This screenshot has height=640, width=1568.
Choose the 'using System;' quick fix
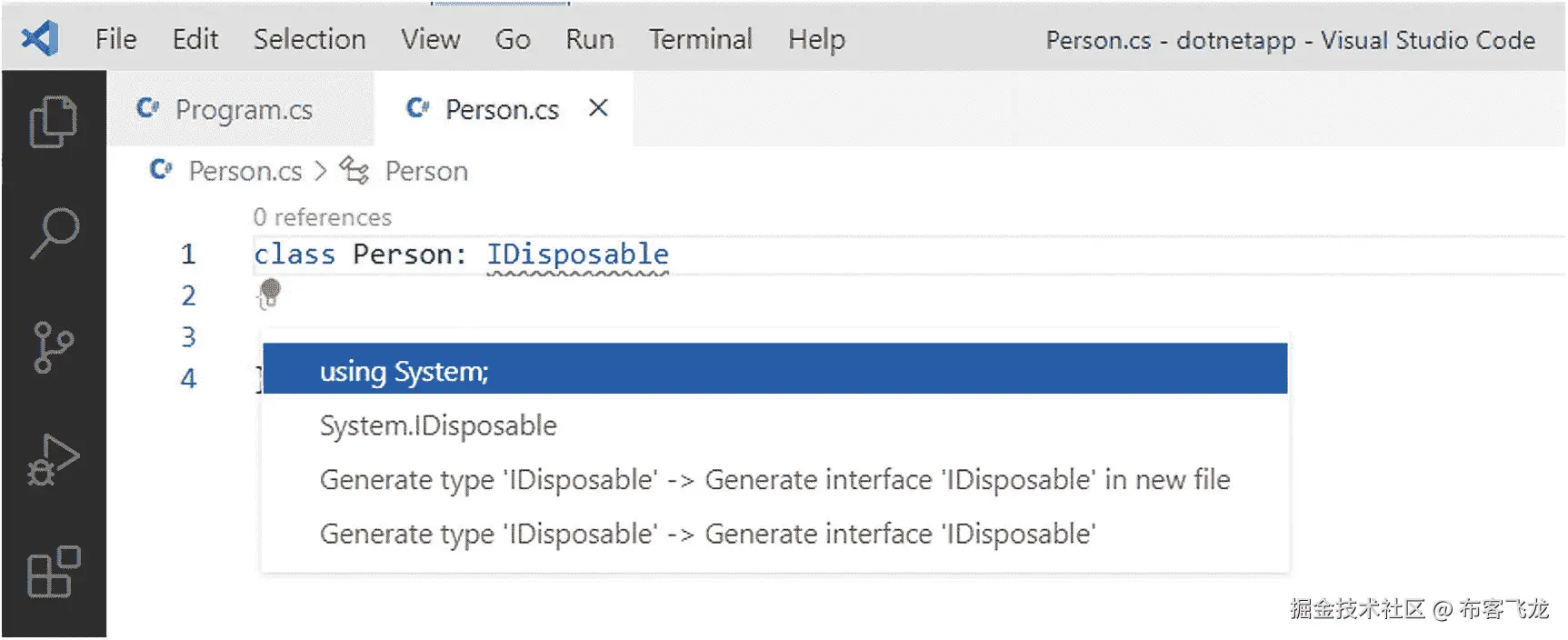(x=404, y=371)
